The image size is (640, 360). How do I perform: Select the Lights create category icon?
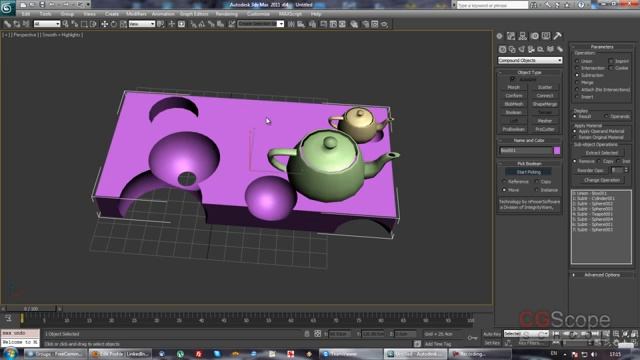(x=522, y=49)
